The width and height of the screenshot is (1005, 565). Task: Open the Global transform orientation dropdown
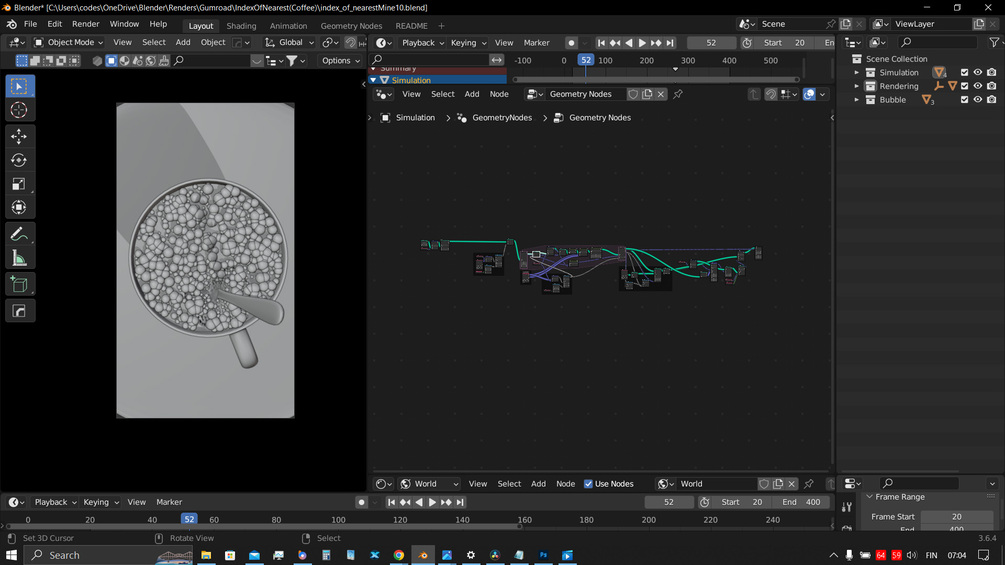point(289,43)
